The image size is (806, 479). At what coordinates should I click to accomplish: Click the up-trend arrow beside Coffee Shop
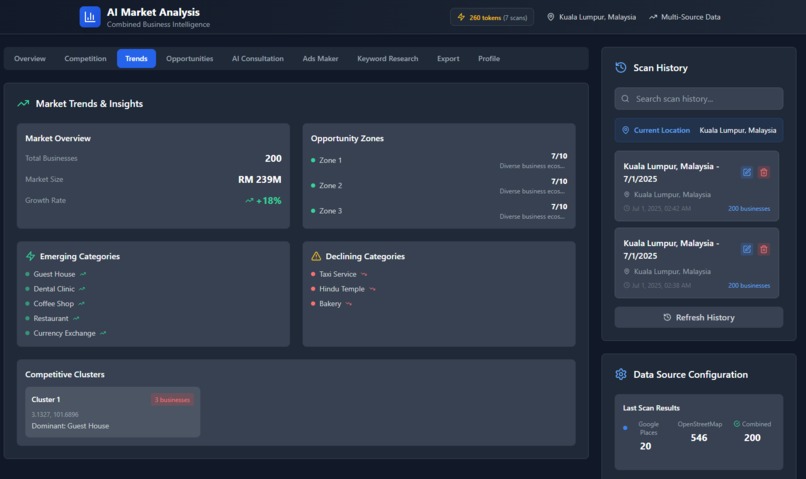click(x=82, y=304)
